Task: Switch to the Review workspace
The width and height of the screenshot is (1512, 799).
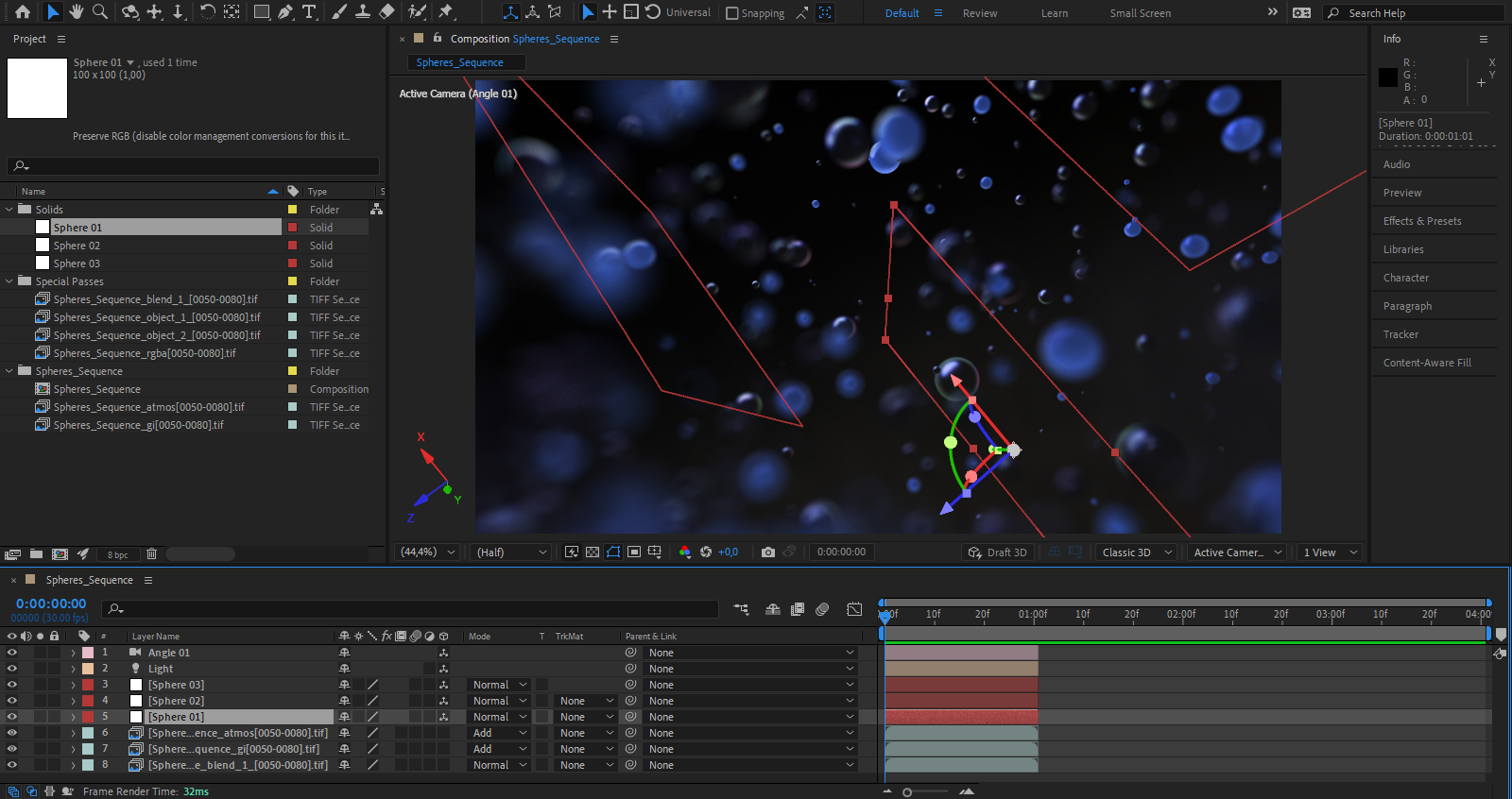Action: (x=980, y=13)
